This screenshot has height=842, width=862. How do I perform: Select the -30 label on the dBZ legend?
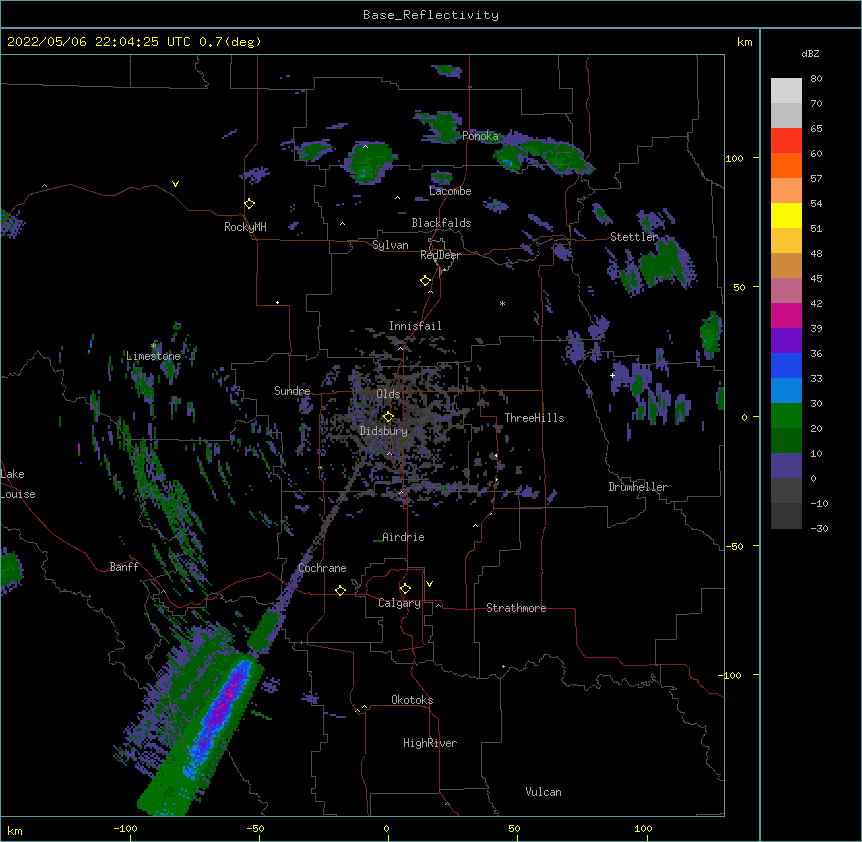(819, 528)
